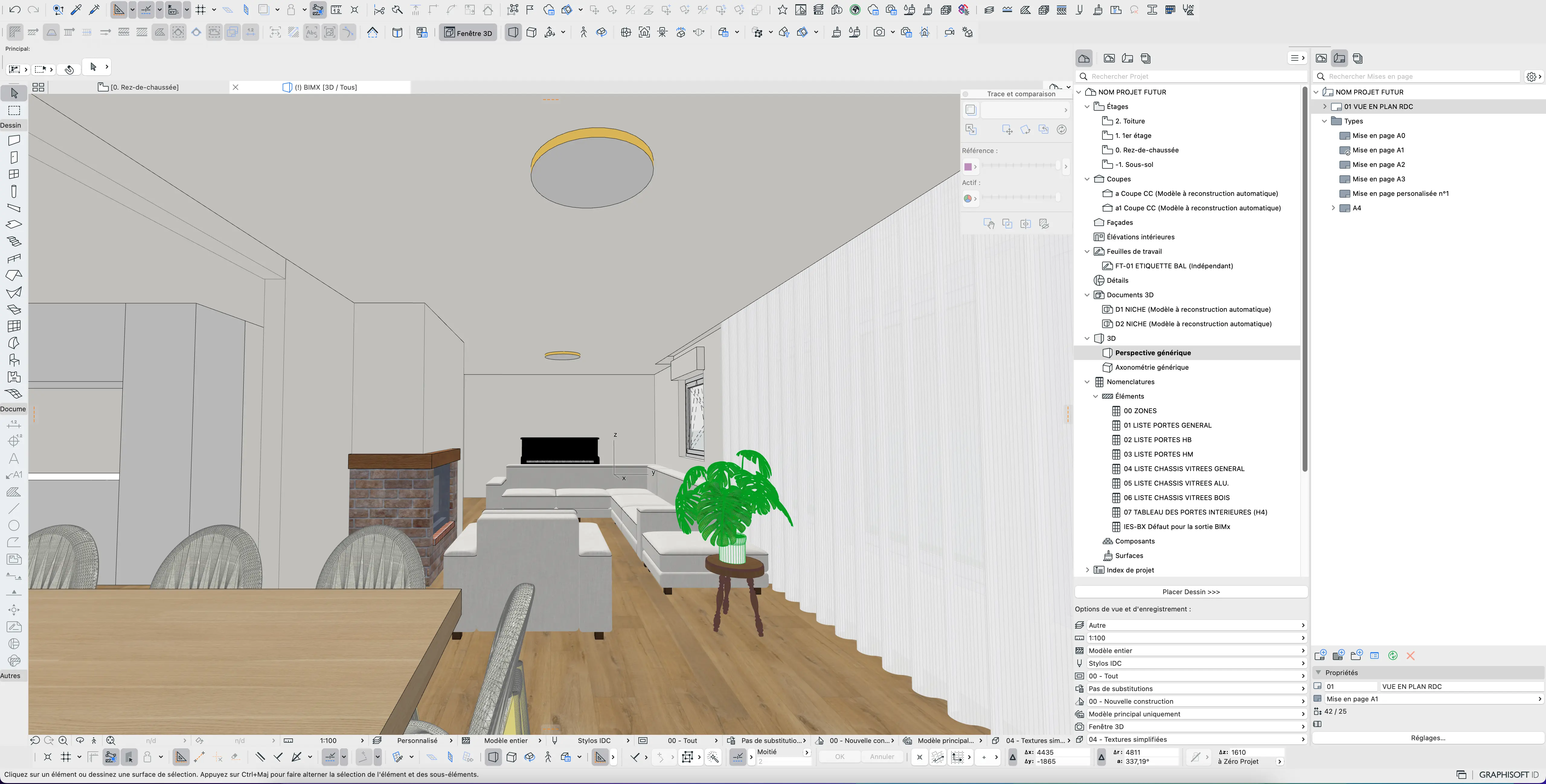Select the Door tool in toolbox
The image size is (1546, 784).
[x=14, y=158]
